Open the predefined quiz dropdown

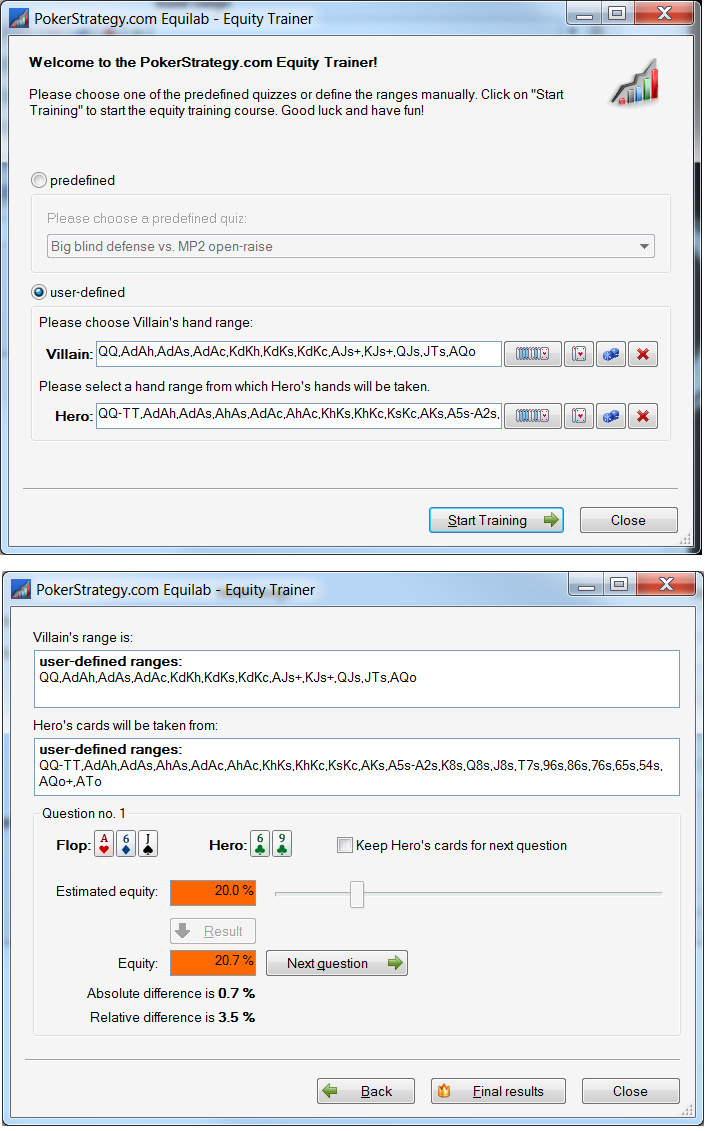351,246
